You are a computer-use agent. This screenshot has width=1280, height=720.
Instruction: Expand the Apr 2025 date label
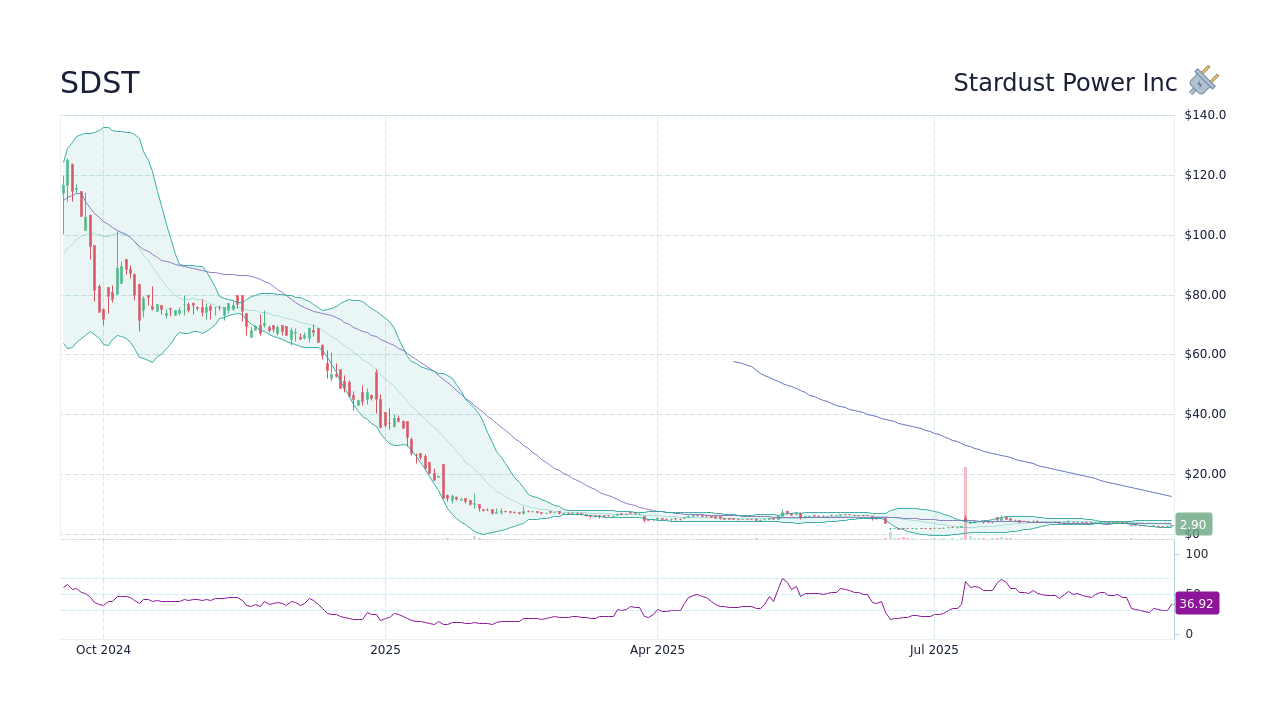[657, 649]
